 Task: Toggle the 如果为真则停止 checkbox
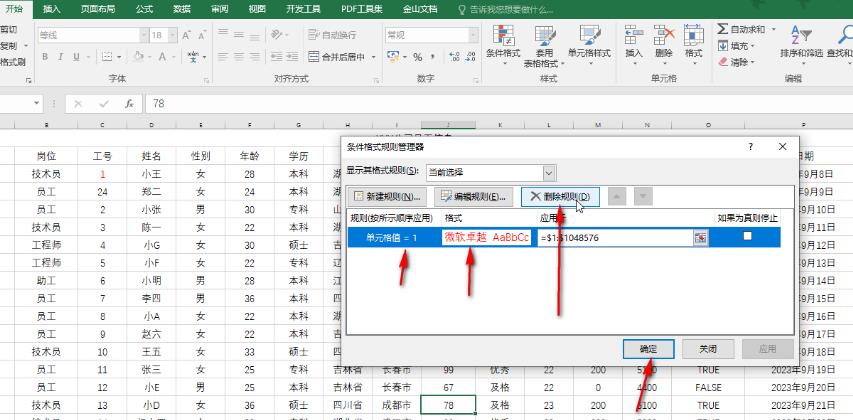pos(747,236)
